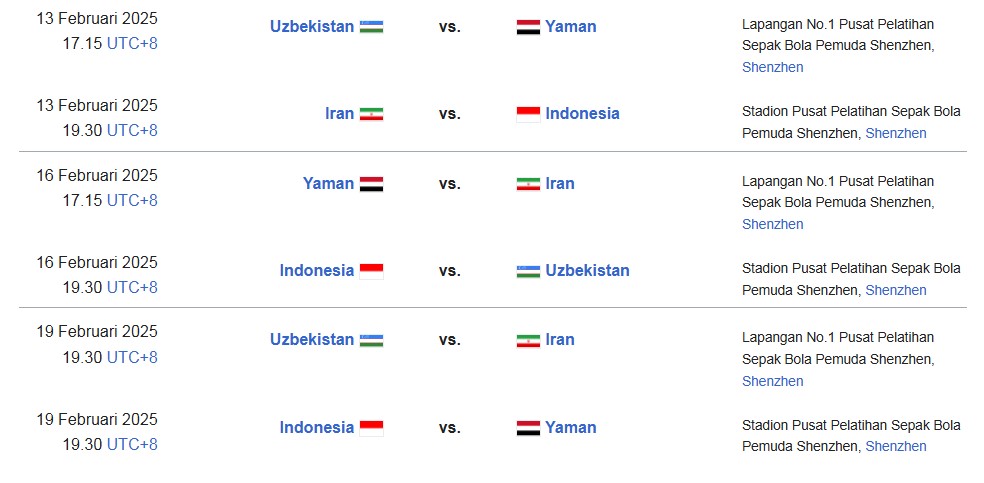Open Yaman link in the Uzbekistan vs. Yaman match
984x483 pixels.
(570, 26)
